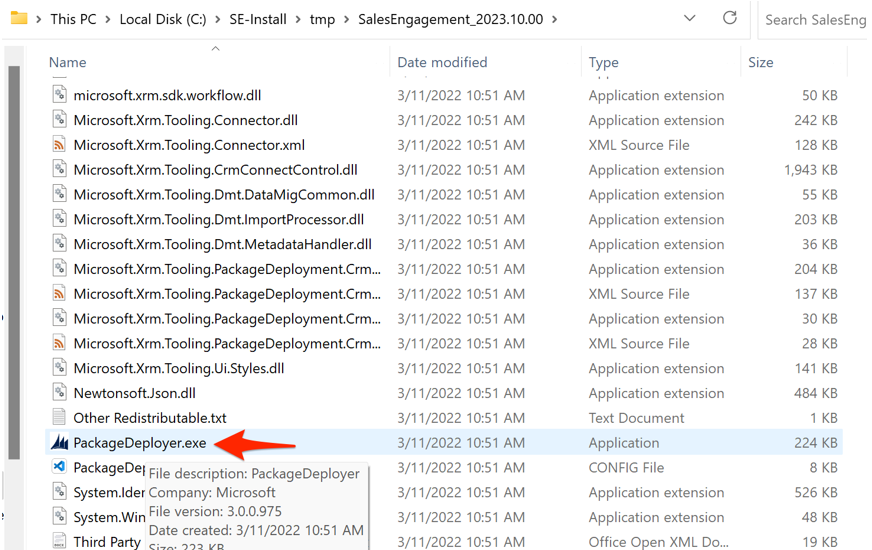The width and height of the screenshot is (872, 550).
Task: Sort by Size column header
Action: coord(760,62)
